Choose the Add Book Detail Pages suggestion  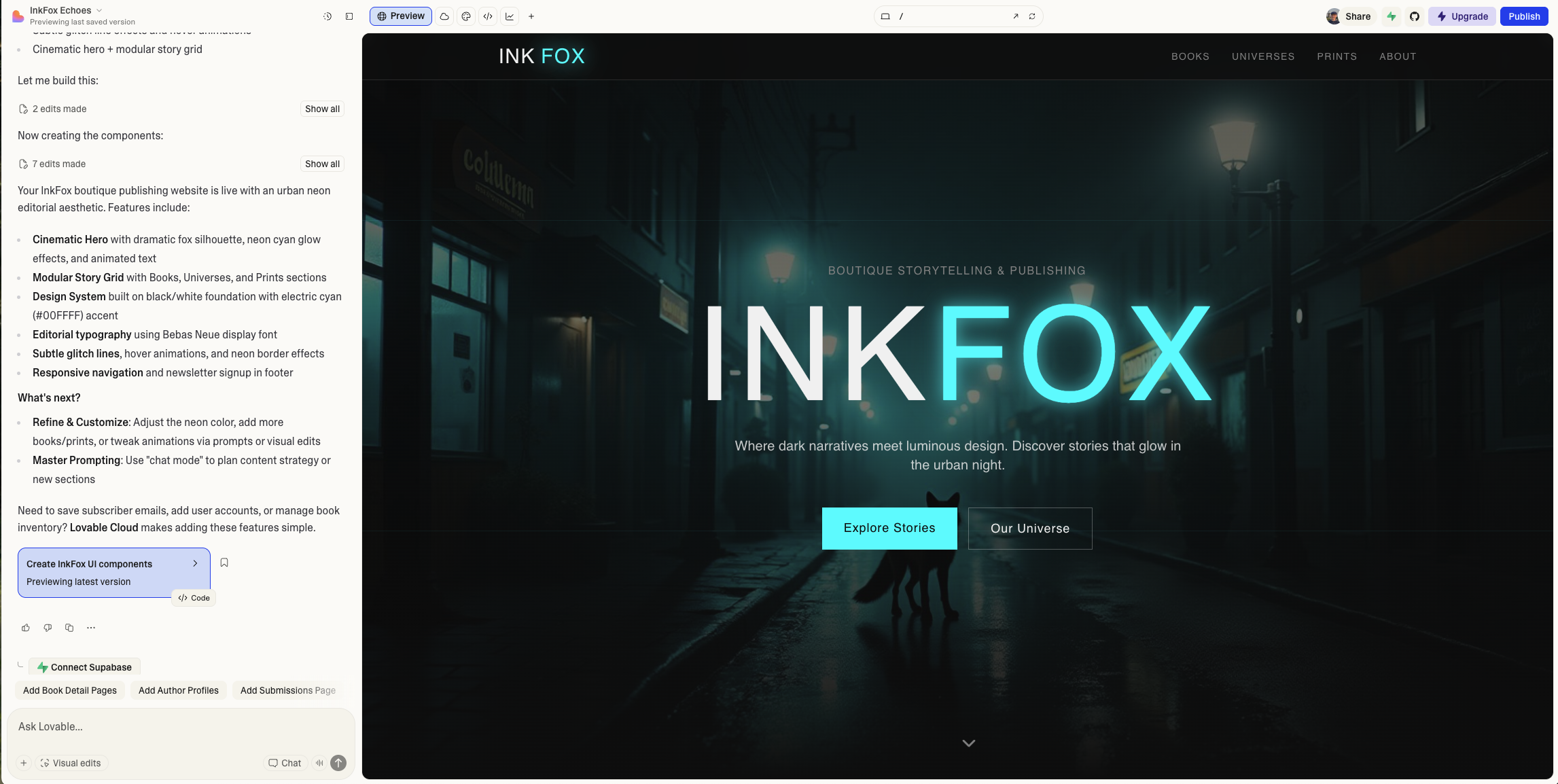(70, 690)
